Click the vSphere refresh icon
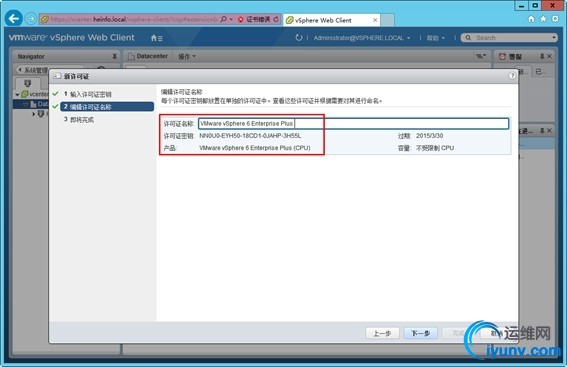This screenshot has width=567, height=367. (x=298, y=38)
